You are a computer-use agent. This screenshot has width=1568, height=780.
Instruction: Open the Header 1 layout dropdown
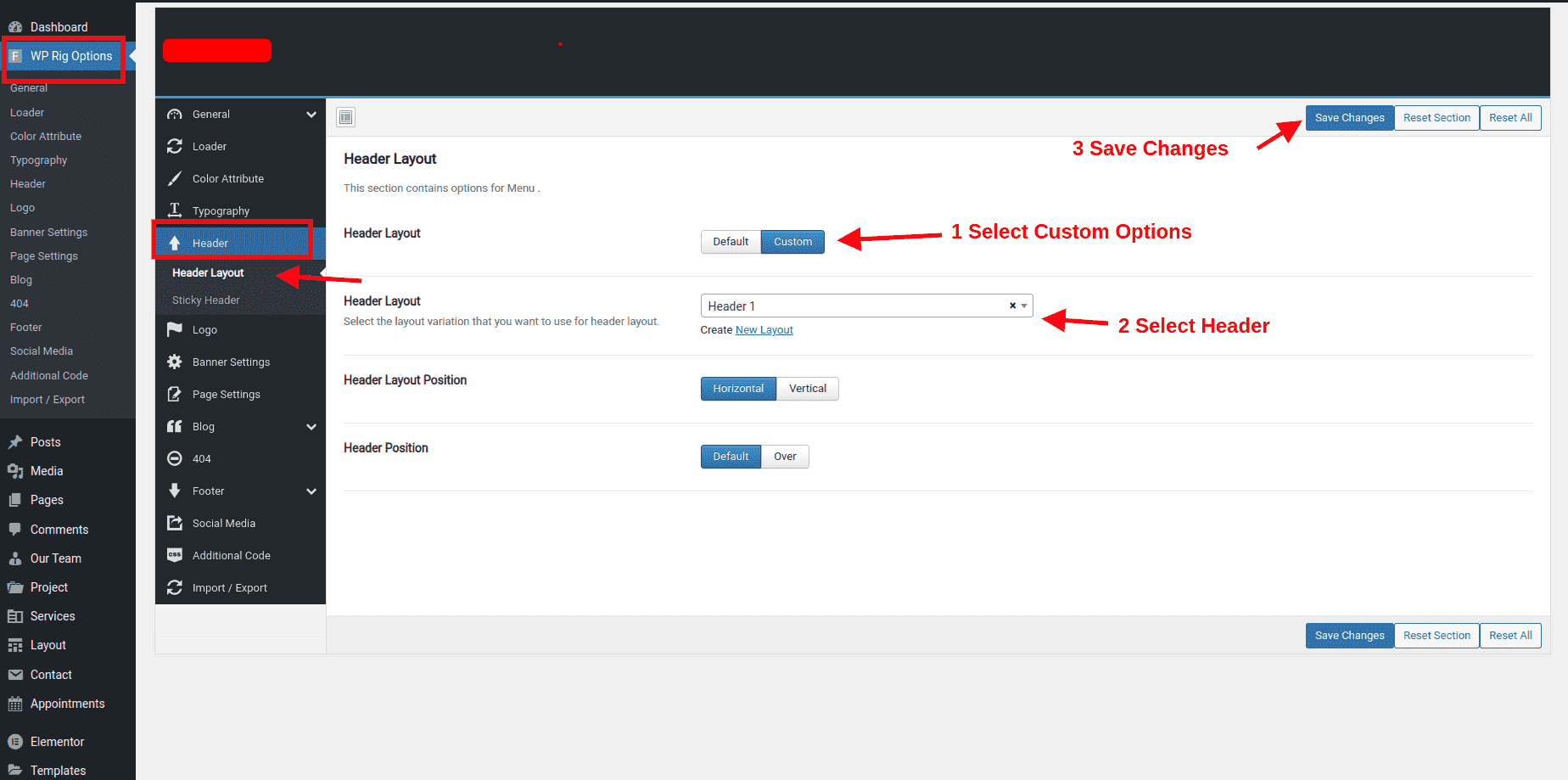(866, 306)
